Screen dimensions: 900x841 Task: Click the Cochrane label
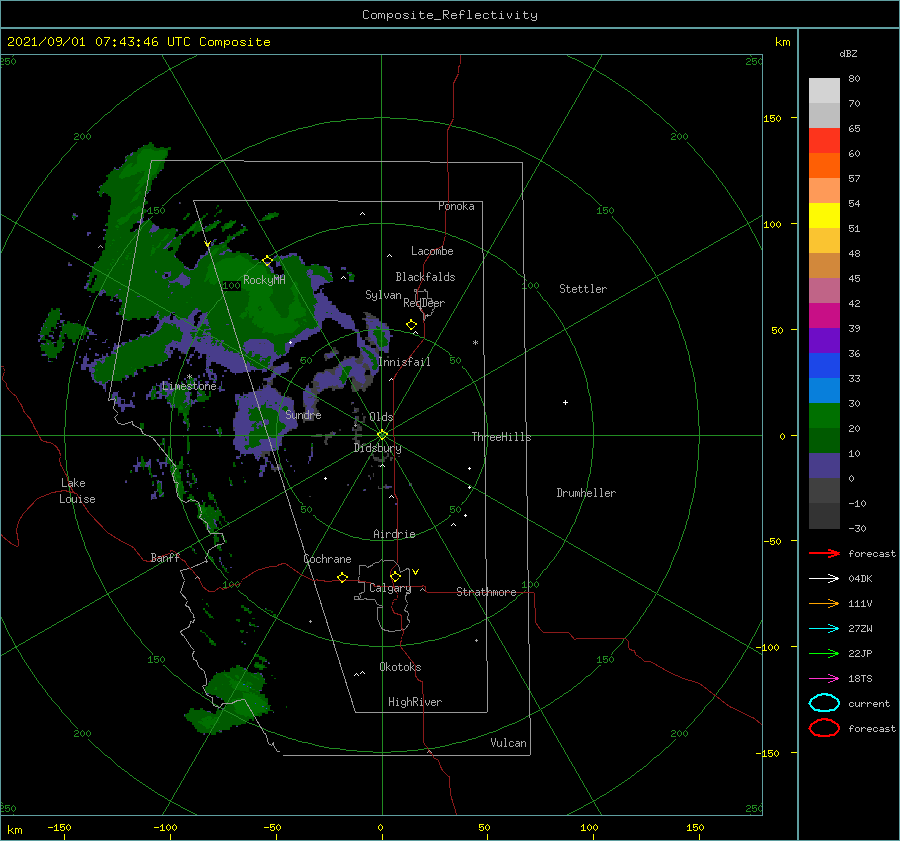[x=327, y=559]
